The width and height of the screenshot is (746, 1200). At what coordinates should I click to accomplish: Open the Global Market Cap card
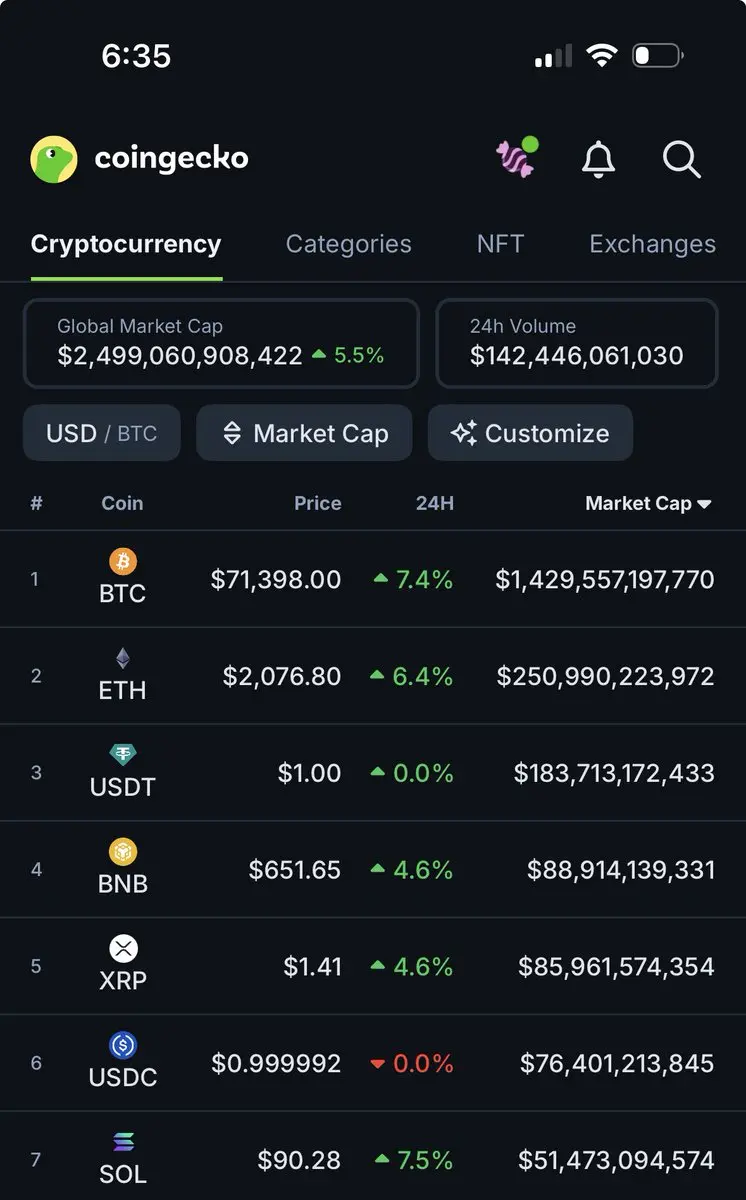221,343
